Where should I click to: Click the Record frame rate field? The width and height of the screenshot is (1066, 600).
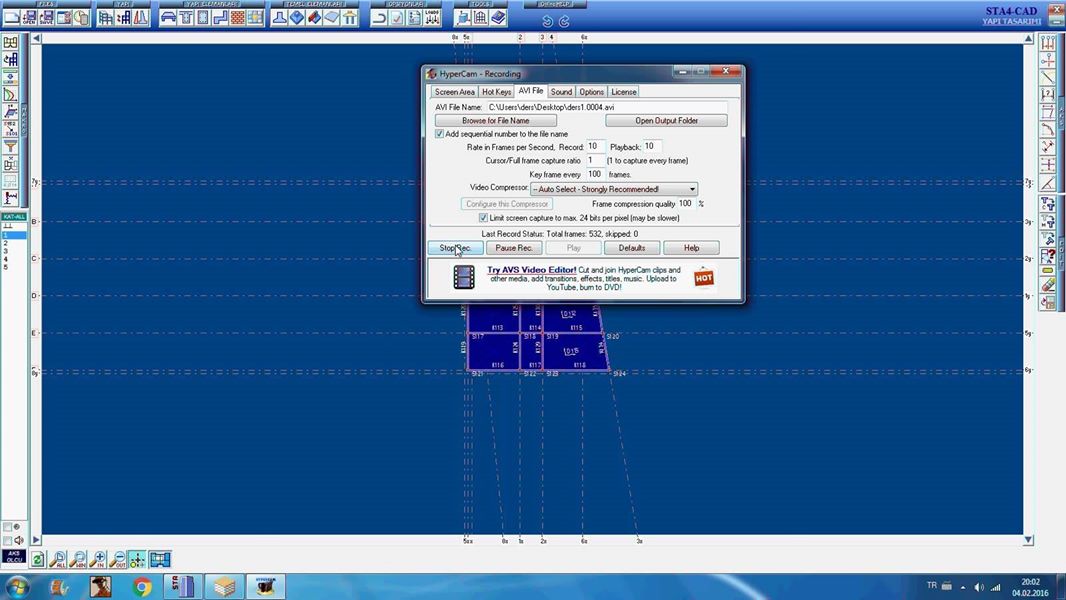tap(596, 147)
